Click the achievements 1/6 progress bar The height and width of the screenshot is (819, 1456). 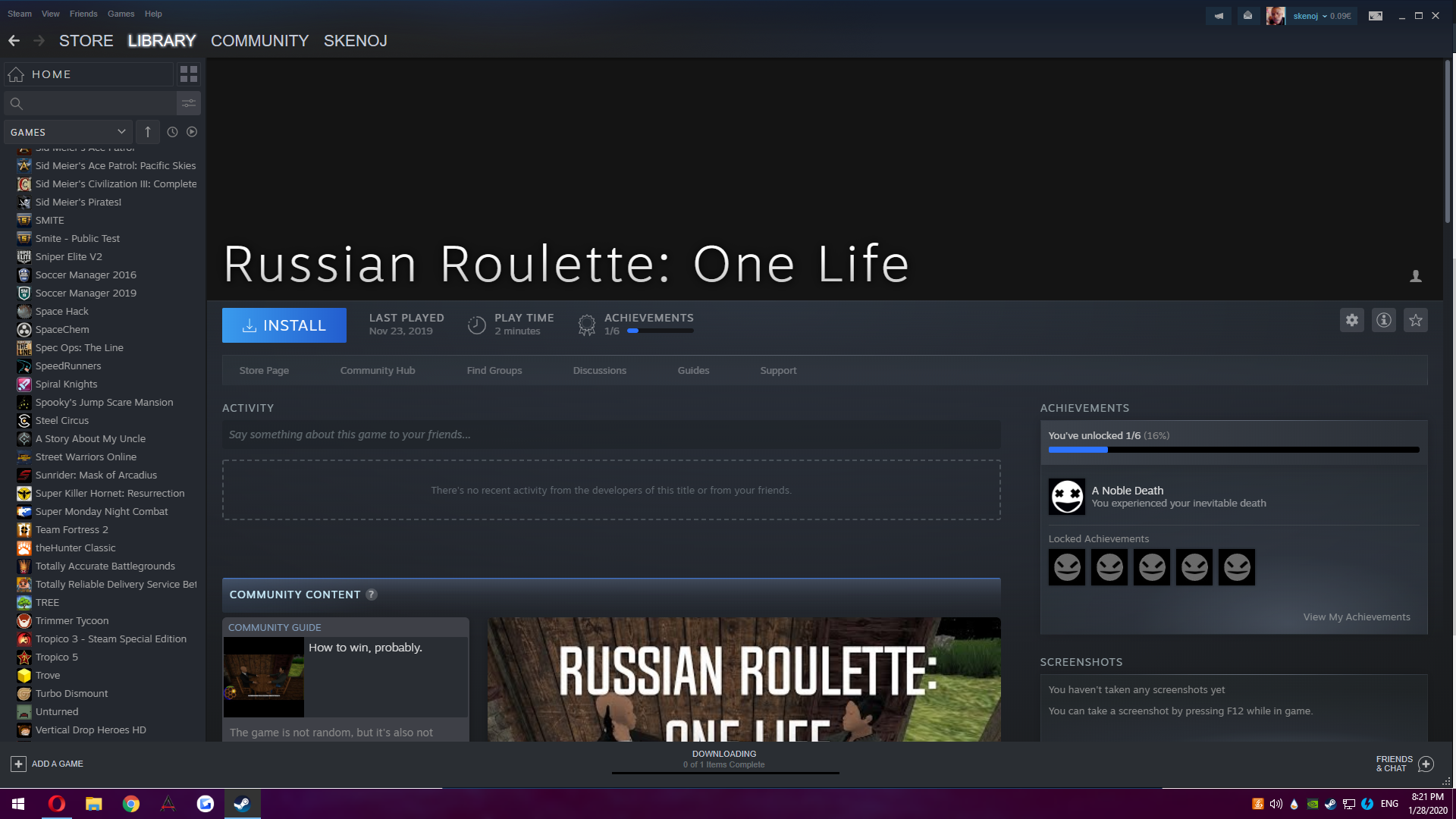(x=661, y=331)
